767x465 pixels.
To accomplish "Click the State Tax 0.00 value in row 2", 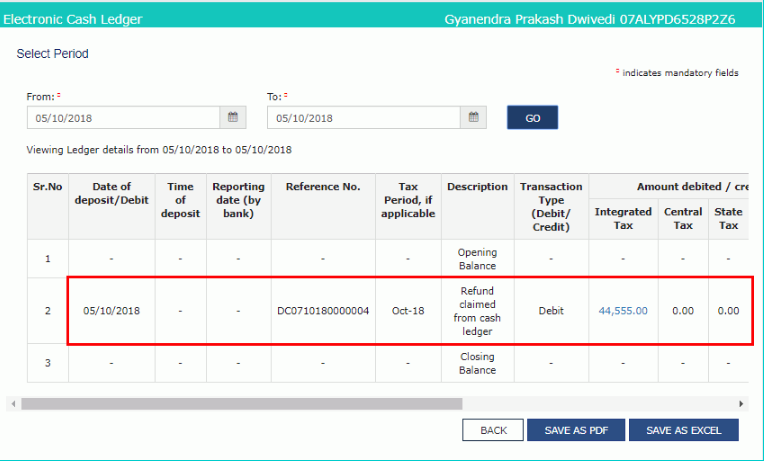I will [x=728, y=311].
